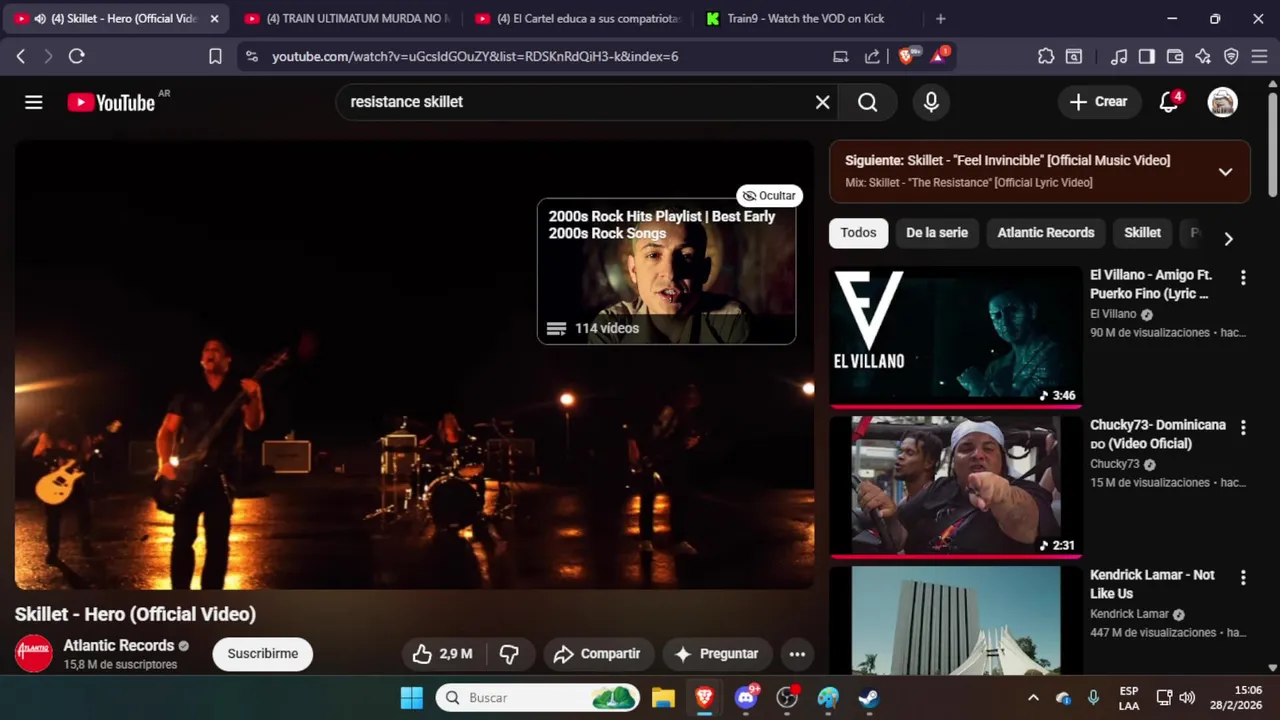The height and width of the screenshot is (720, 1280).
Task: Switch to the Train9 Kick VOD tab
Action: point(807,19)
